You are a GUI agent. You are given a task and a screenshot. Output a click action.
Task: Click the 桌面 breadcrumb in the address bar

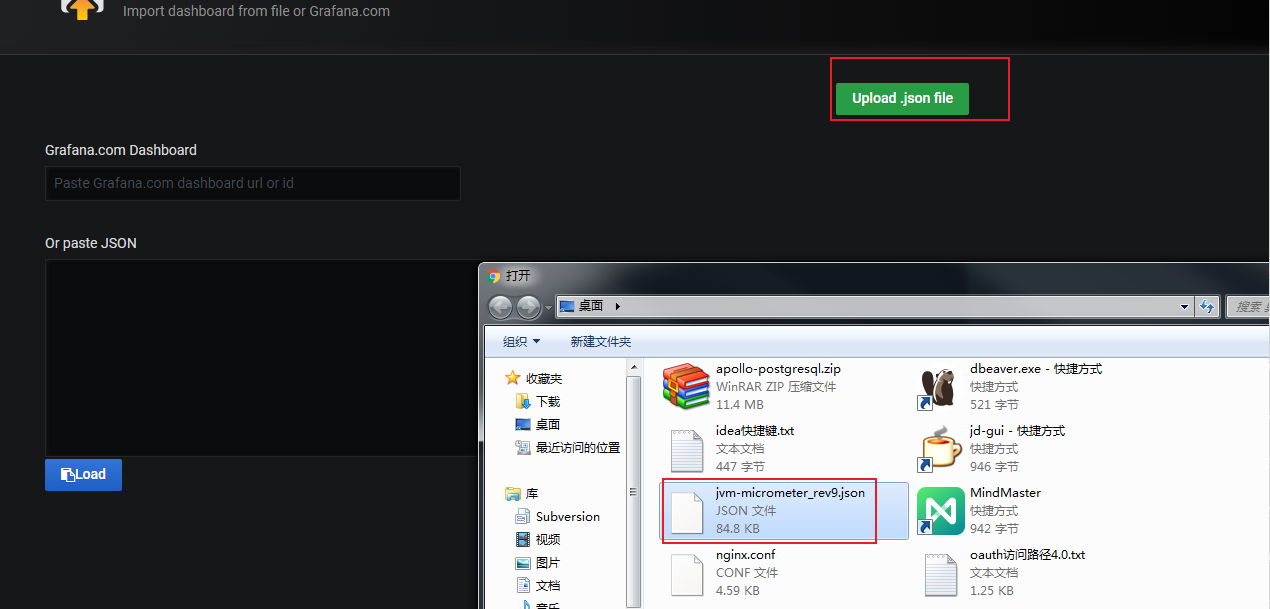590,306
